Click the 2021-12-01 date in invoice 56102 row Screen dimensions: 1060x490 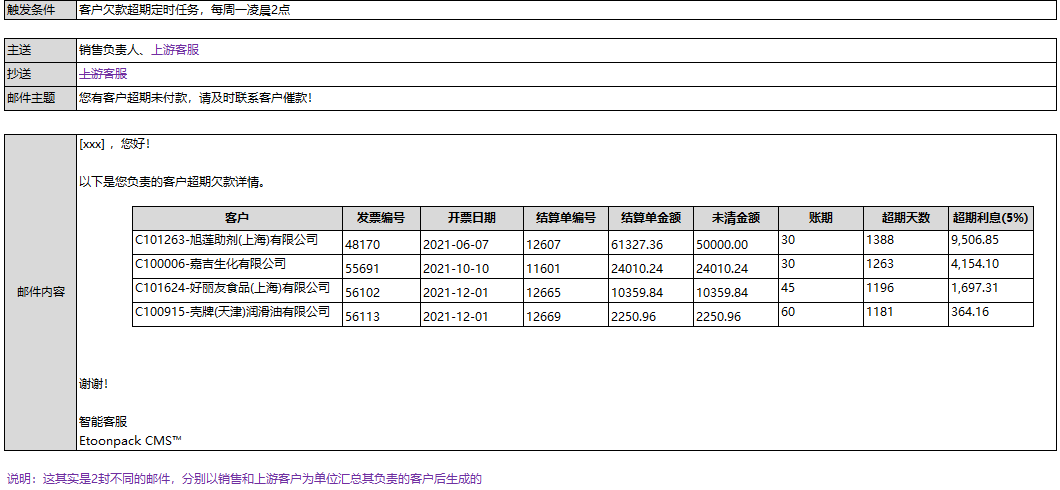[455, 293]
